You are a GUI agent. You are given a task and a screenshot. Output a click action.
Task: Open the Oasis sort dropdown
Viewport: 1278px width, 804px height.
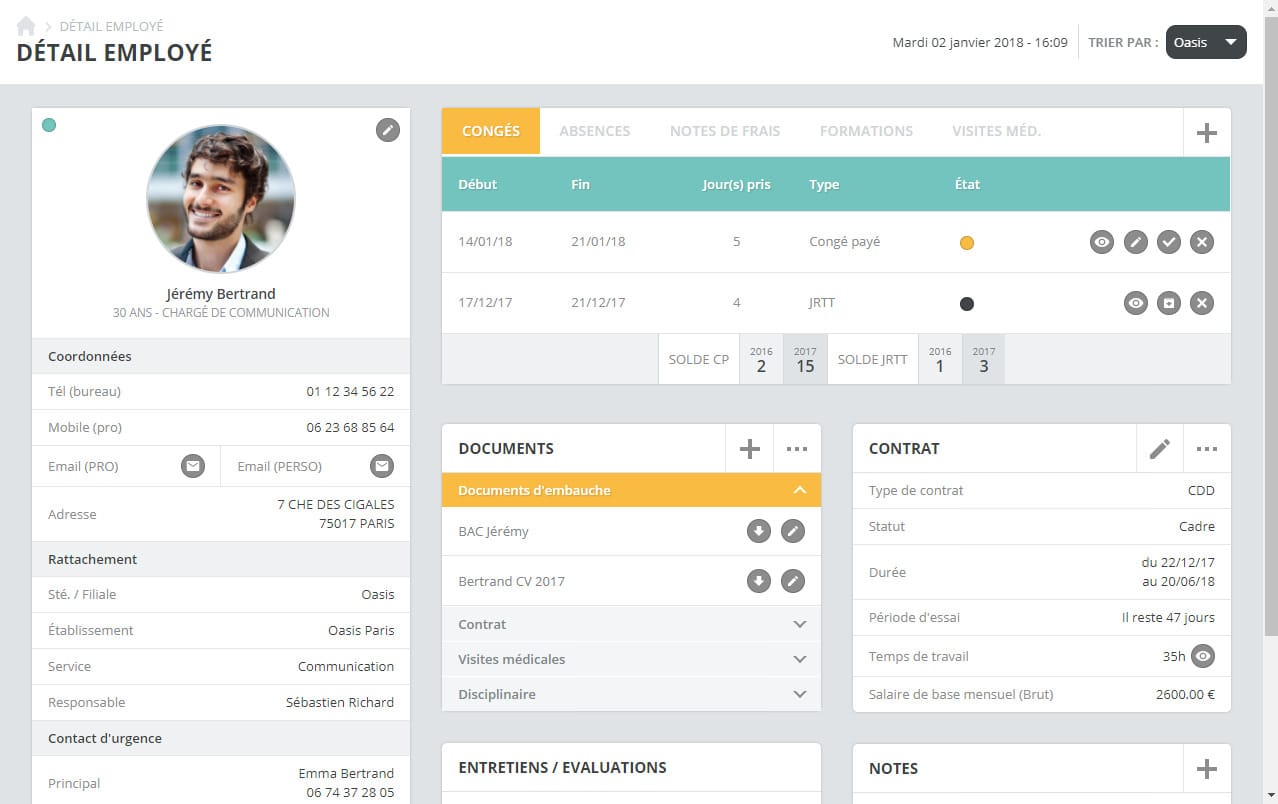coord(1206,42)
